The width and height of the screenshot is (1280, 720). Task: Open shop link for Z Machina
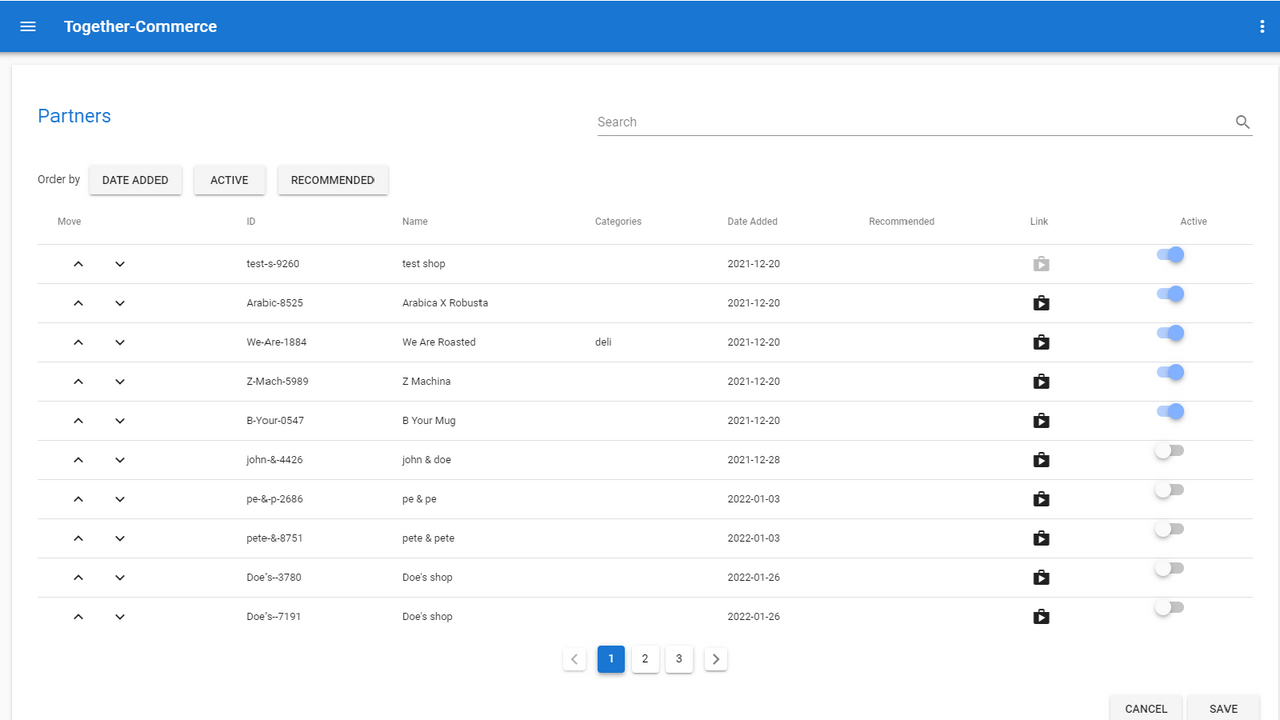tap(1041, 381)
